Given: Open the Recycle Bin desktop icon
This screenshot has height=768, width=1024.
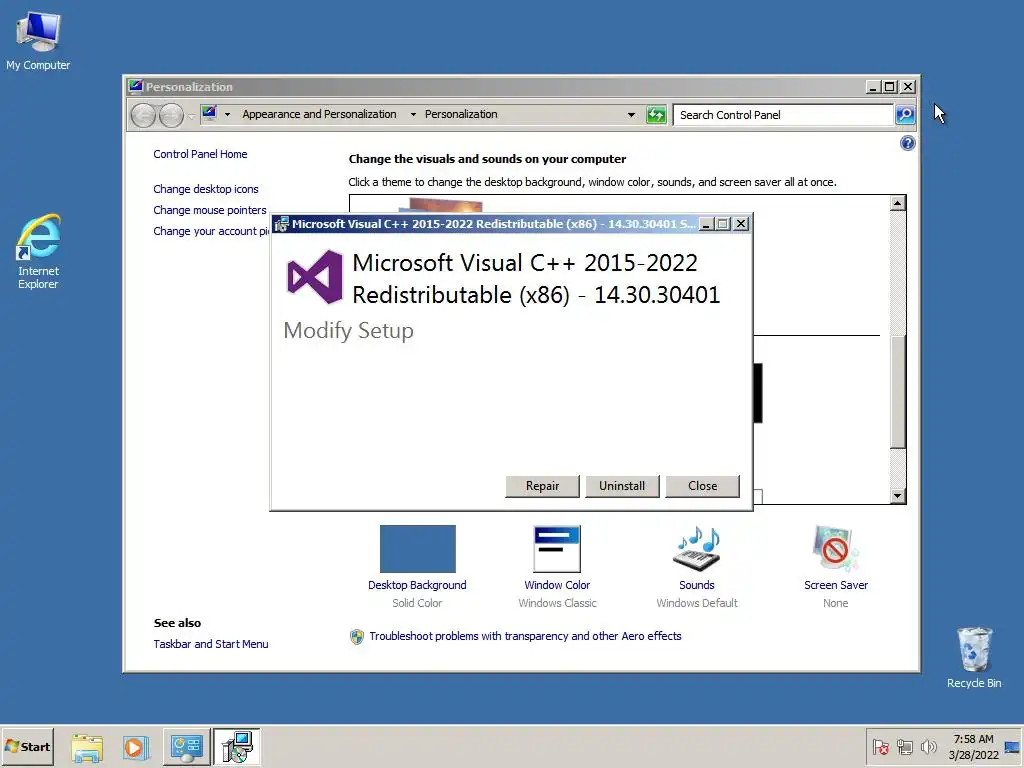Looking at the screenshot, I should tap(974, 658).
